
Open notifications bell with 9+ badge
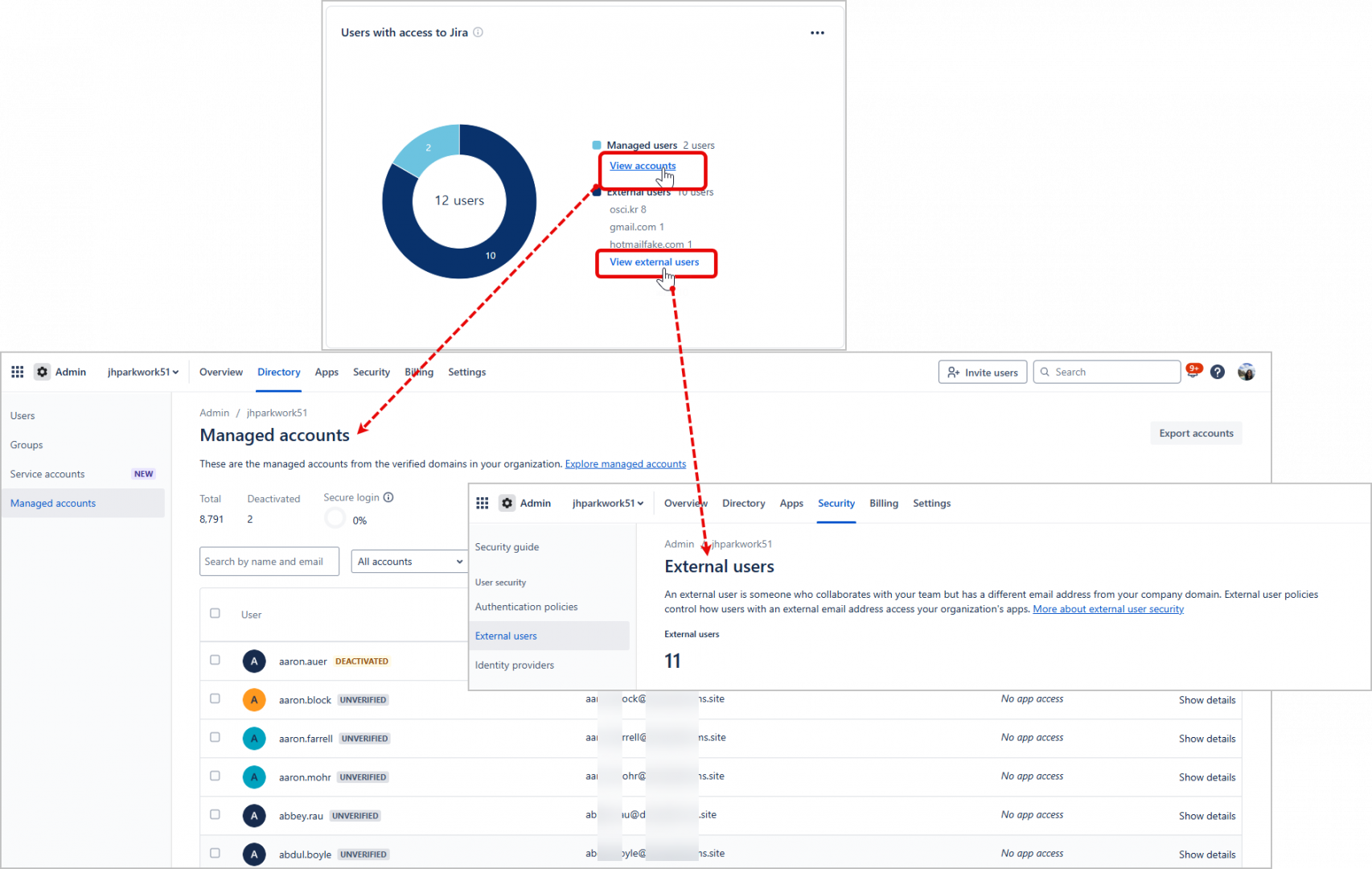(x=1193, y=371)
